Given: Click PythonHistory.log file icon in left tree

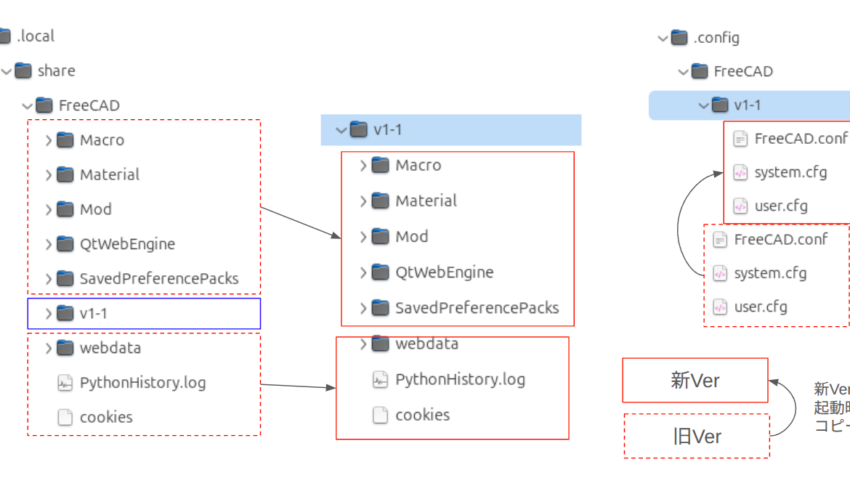Looking at the screenshot, I should coord(65,382).
